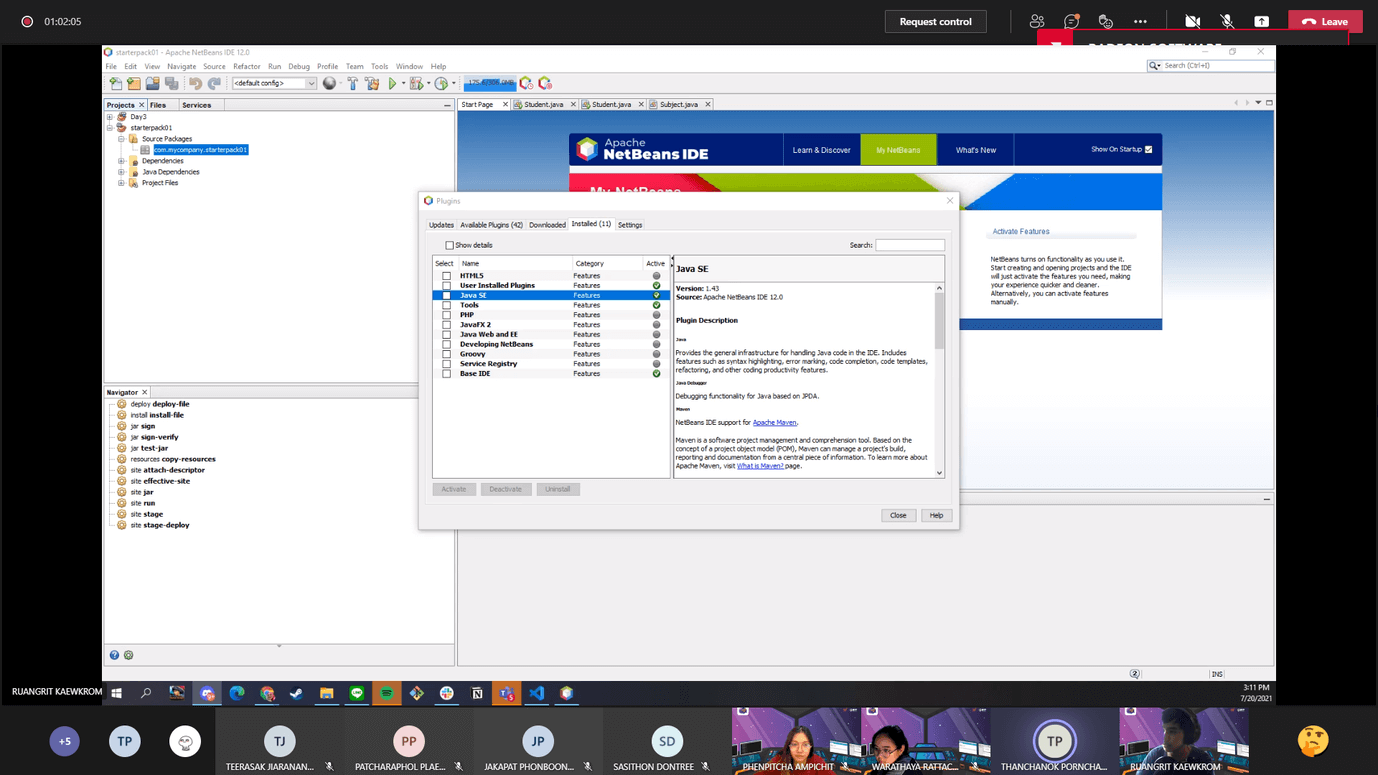The width and height of the screenshot is (1378, 775).
Task: Click Debug Project toolbar icon
Action: pyautogui.click(x=417, y=83)
